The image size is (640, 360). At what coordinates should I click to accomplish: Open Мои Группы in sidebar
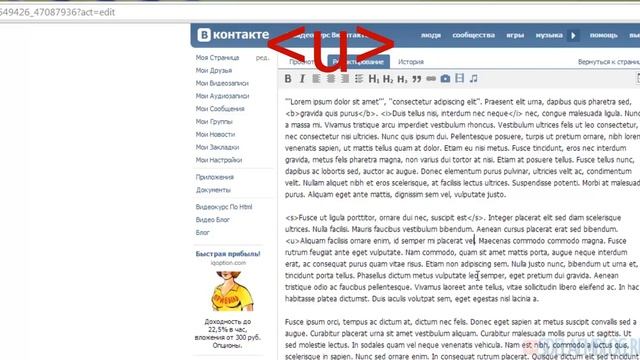coord(214,122)
